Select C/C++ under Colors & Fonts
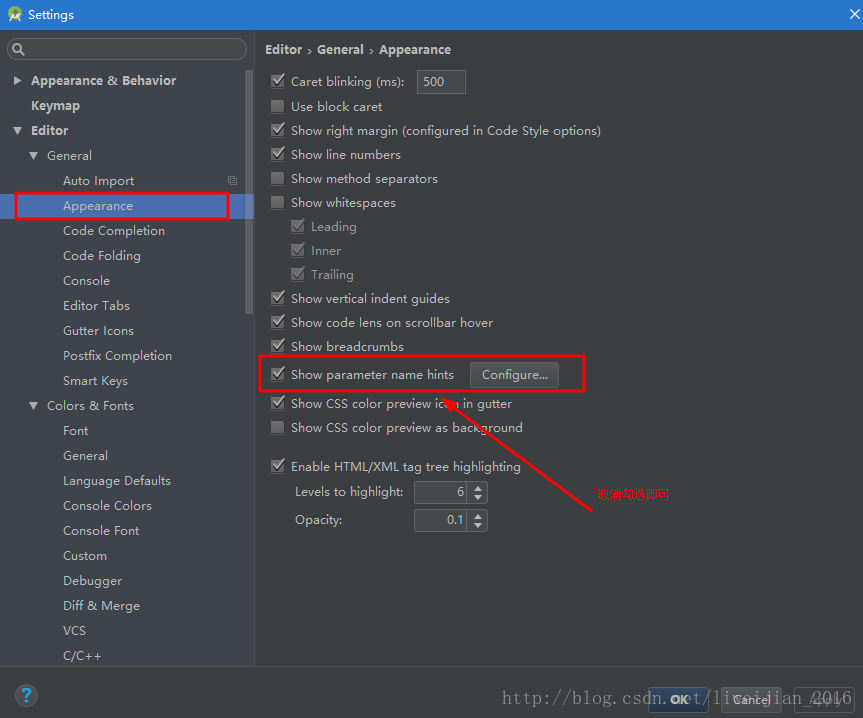This screenshot has height=718, width=863. [82, 656]
